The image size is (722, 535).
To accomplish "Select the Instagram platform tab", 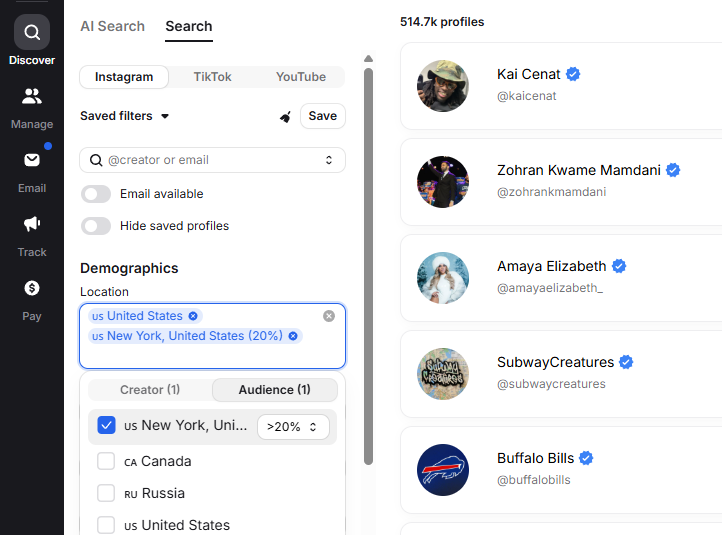I will 124,77.
